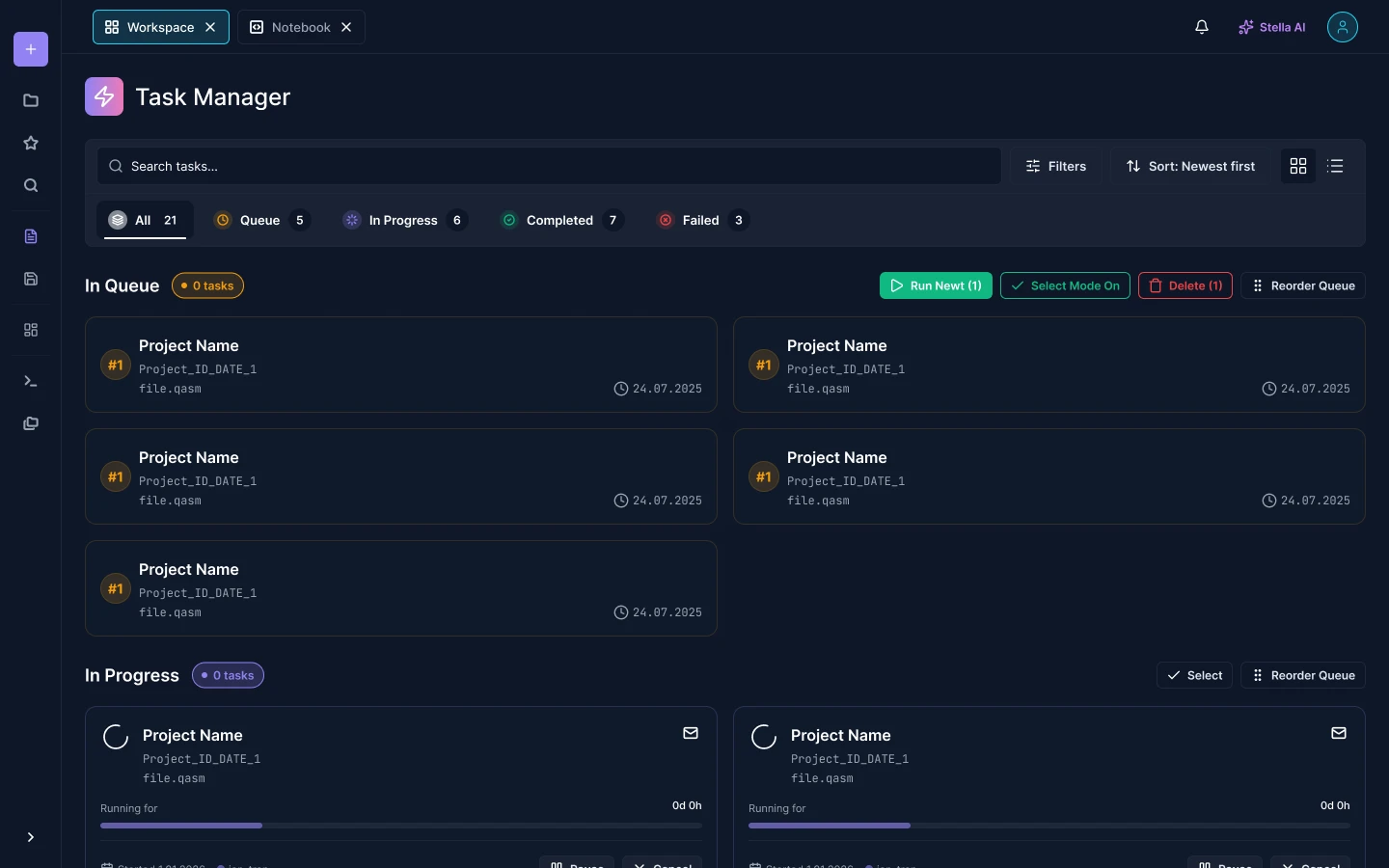The height and width of the screenshot is (868, 1389).
Task: Switch to the Notebook tab
Action: pyautogui.click(x=301, y=27)
